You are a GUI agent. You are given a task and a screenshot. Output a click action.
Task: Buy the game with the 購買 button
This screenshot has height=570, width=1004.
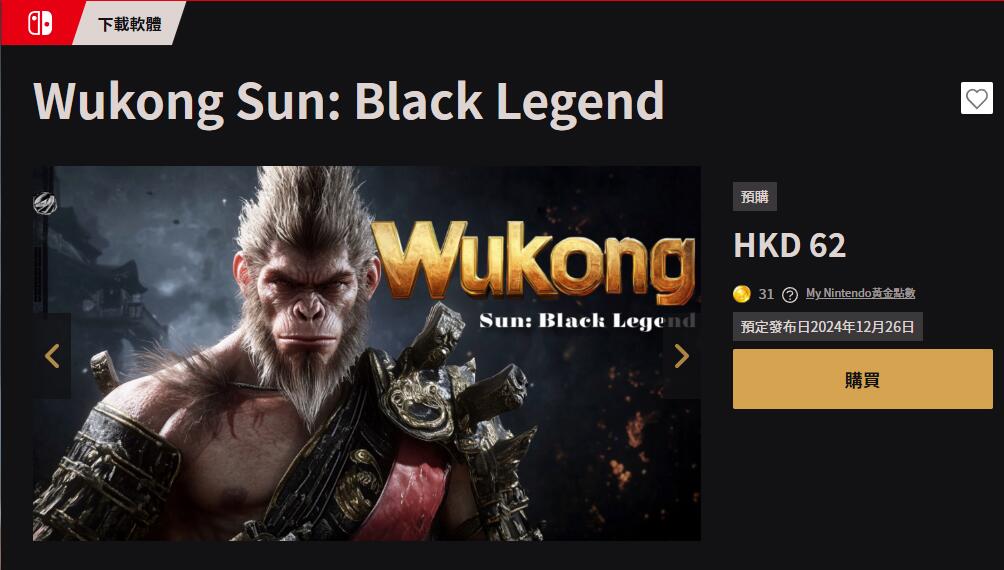coord(862,379)
